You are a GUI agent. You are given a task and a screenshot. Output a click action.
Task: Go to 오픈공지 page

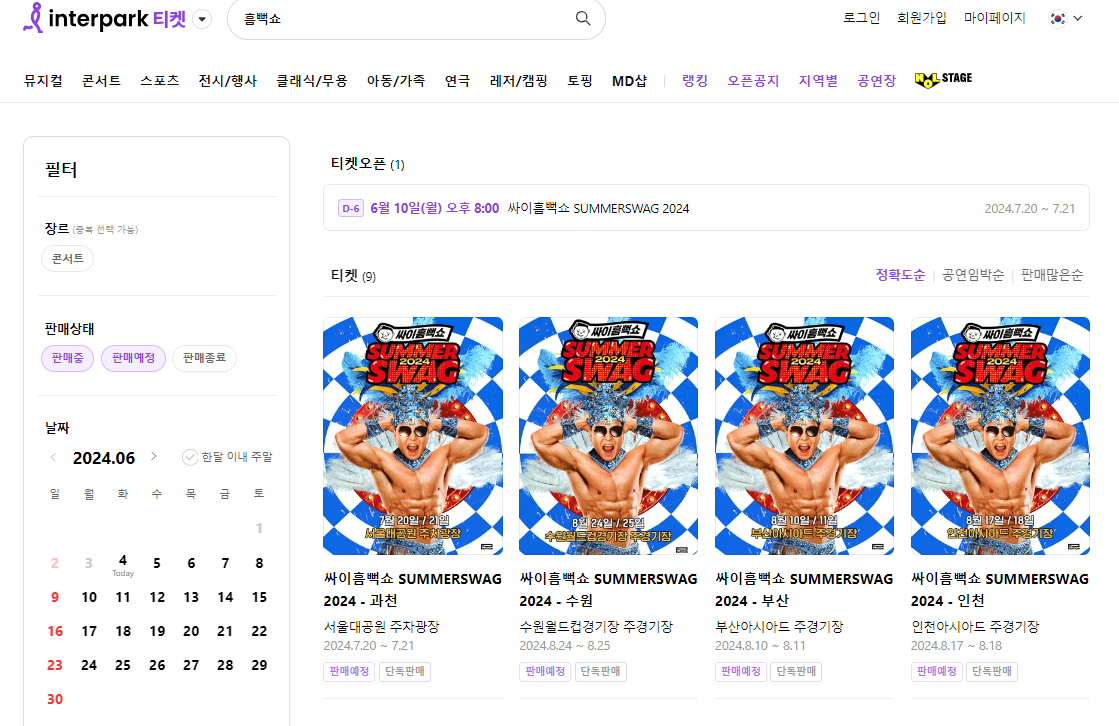753,81
